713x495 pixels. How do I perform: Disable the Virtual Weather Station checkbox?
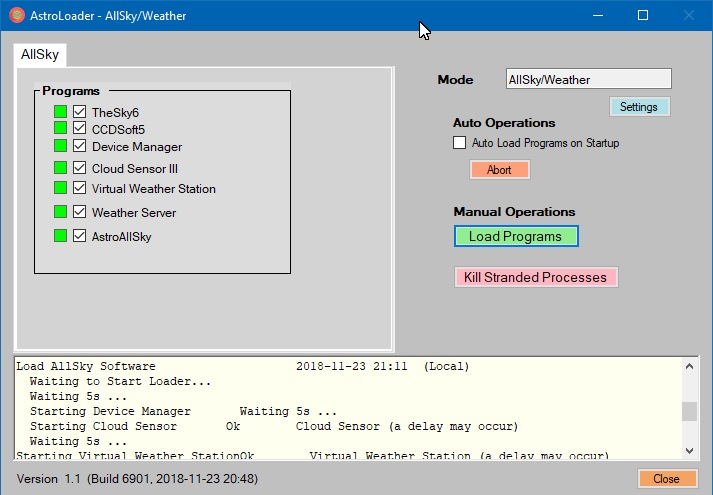click(80, 187)
